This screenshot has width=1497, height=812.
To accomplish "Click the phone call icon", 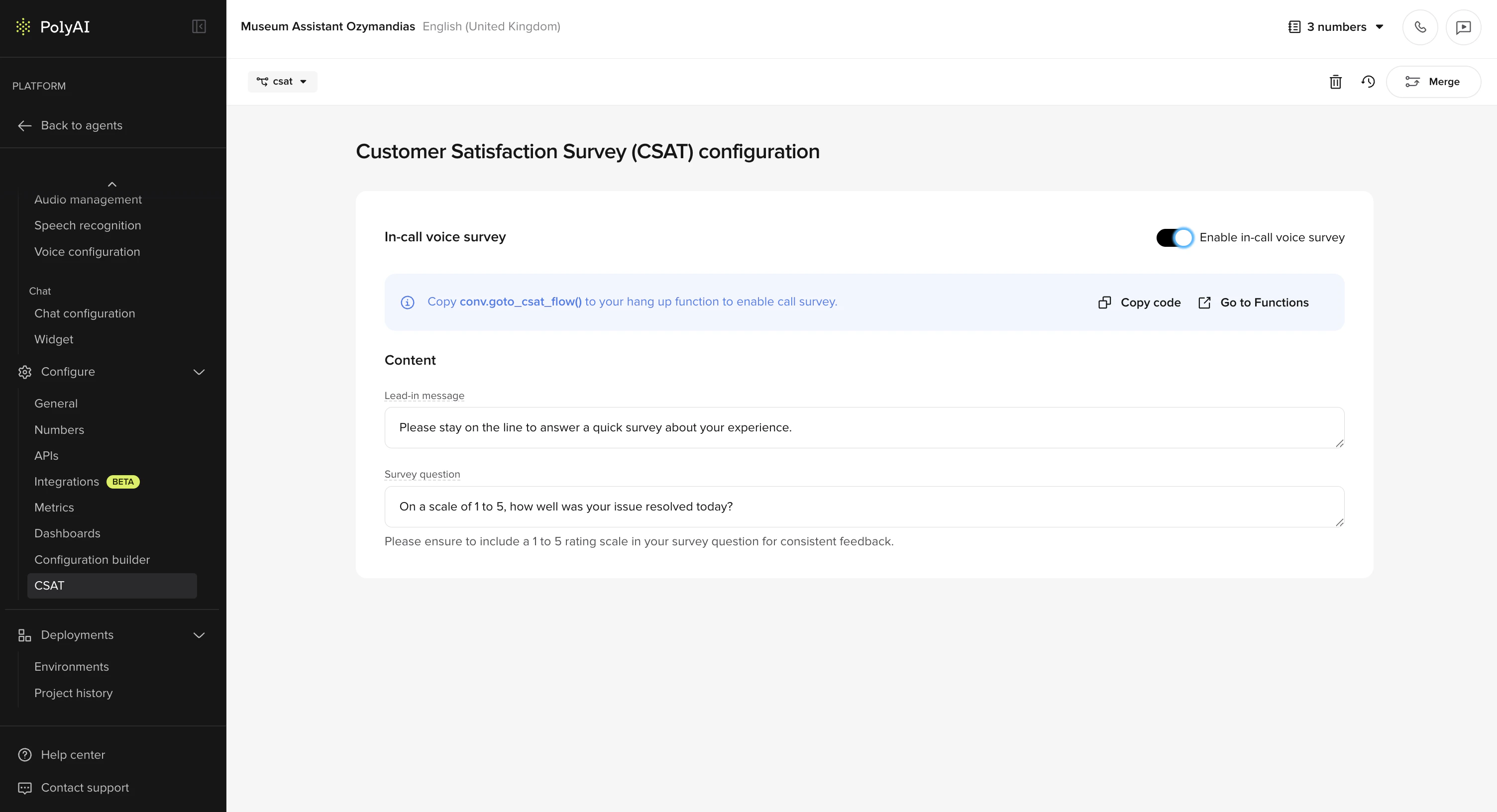I will click(1420, 27).
